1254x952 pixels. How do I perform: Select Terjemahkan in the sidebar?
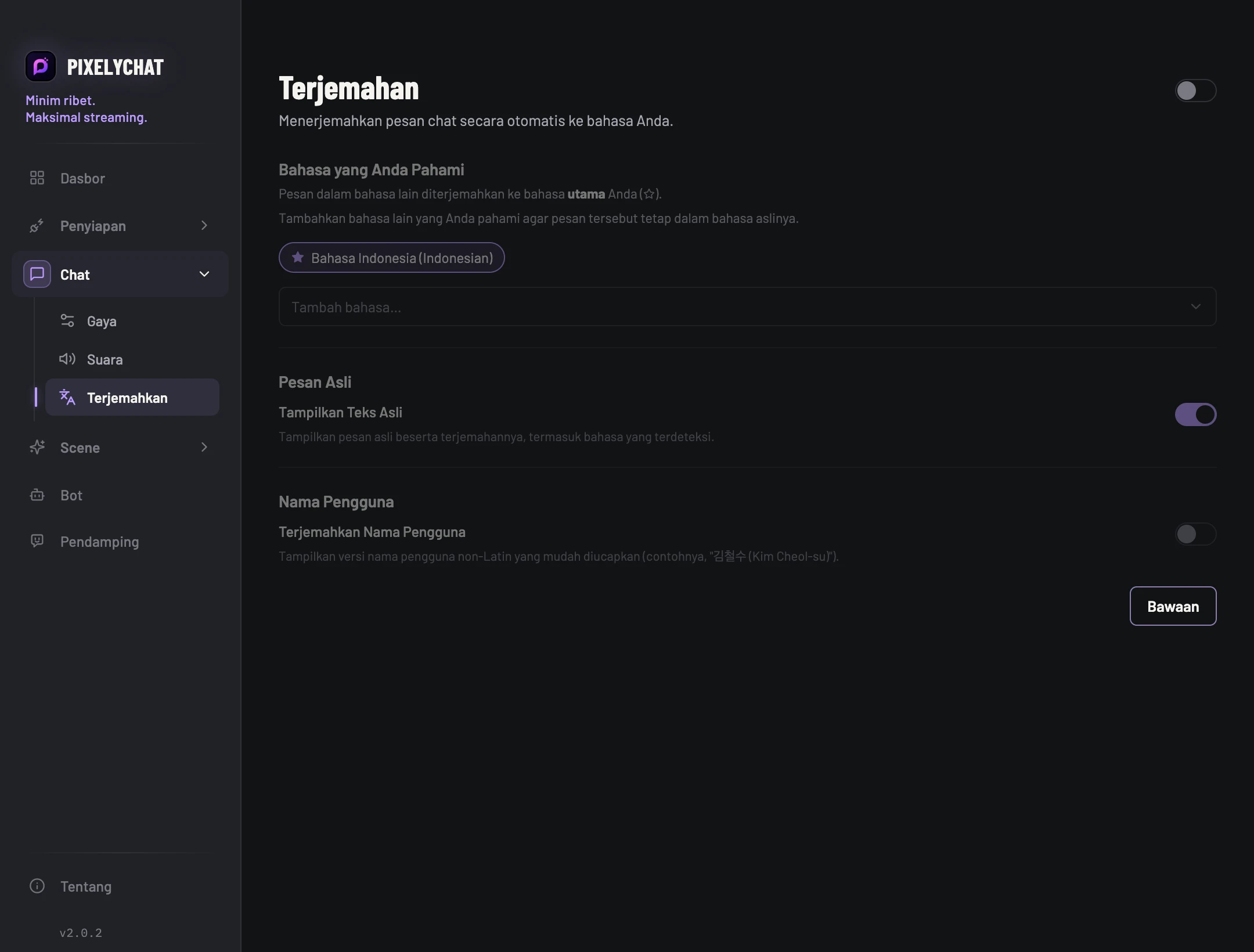132,398
